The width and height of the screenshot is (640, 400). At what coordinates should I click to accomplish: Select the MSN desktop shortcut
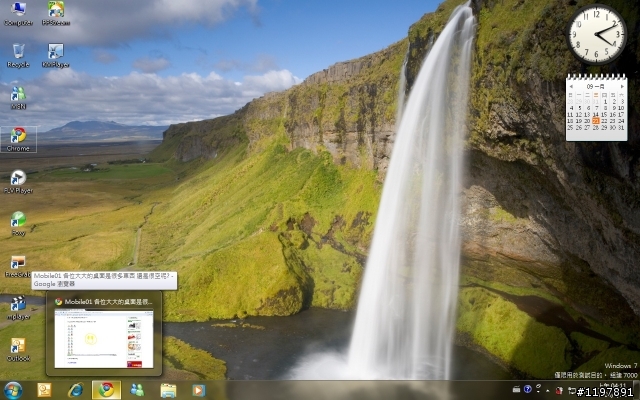(x=18, y=98)
